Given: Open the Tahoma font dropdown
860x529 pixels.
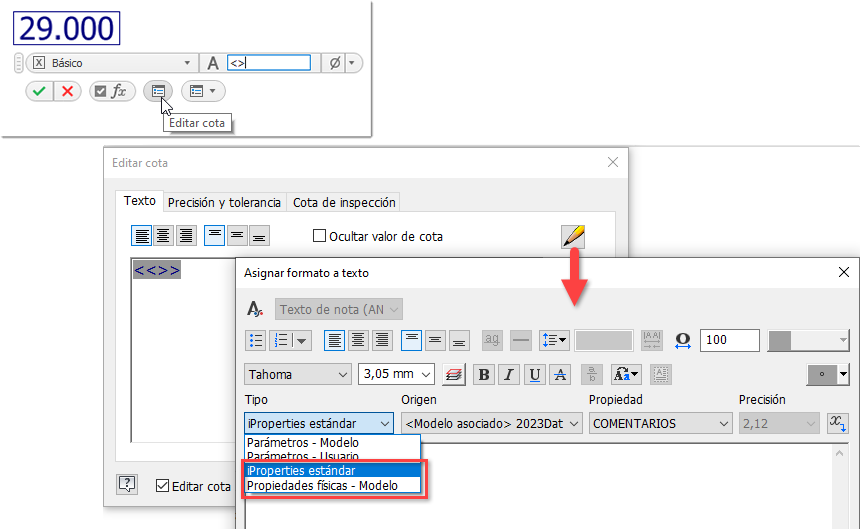Looking at the screenshot, I should click(297, 374).
